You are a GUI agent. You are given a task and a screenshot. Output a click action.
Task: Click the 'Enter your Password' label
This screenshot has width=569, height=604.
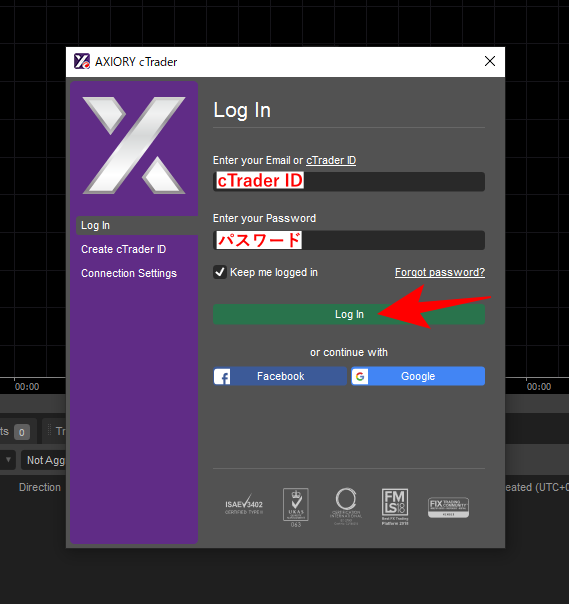click(264, 218)
